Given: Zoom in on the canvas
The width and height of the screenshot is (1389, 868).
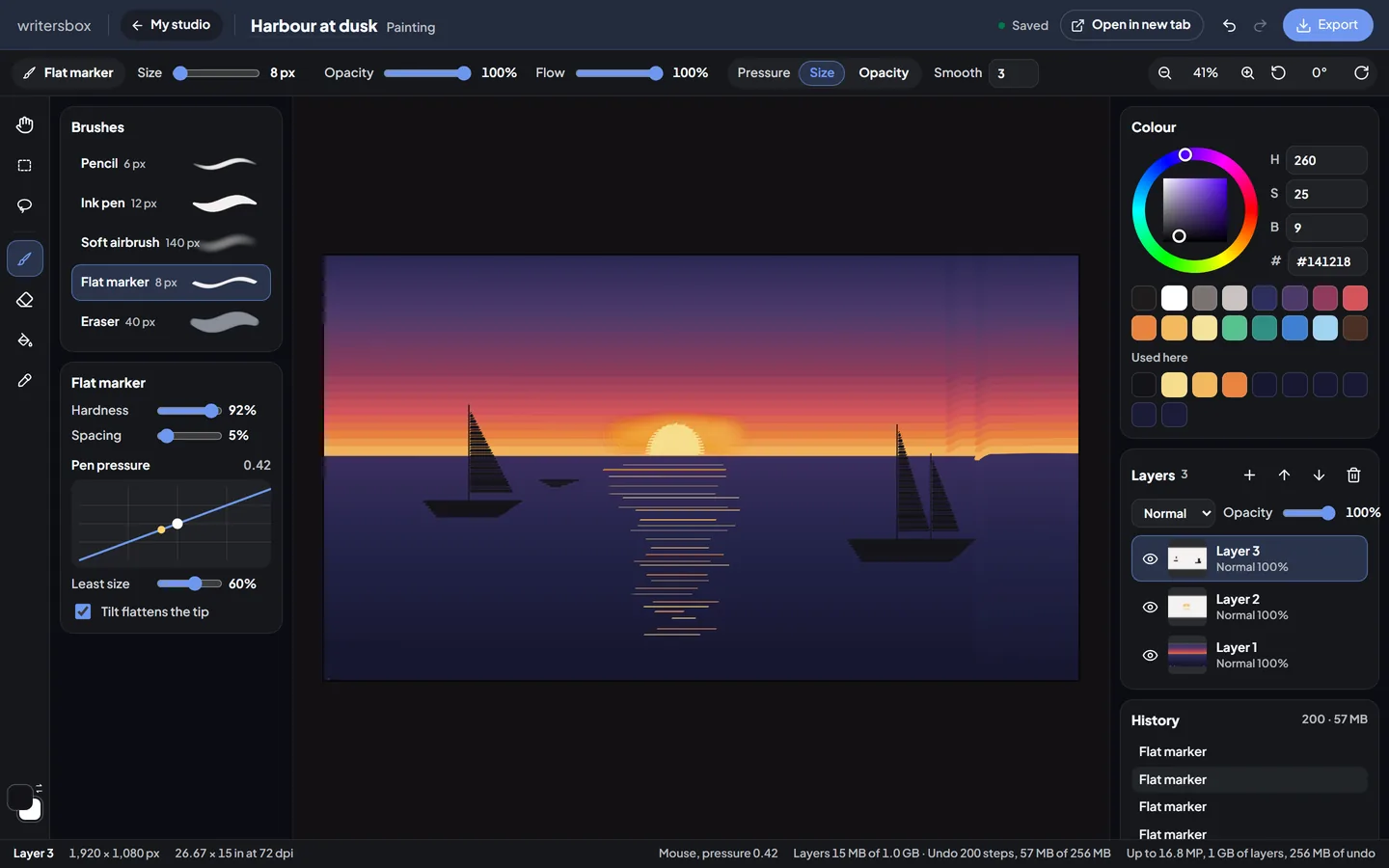Looking at the screenshot, I should click(1247, 73).
